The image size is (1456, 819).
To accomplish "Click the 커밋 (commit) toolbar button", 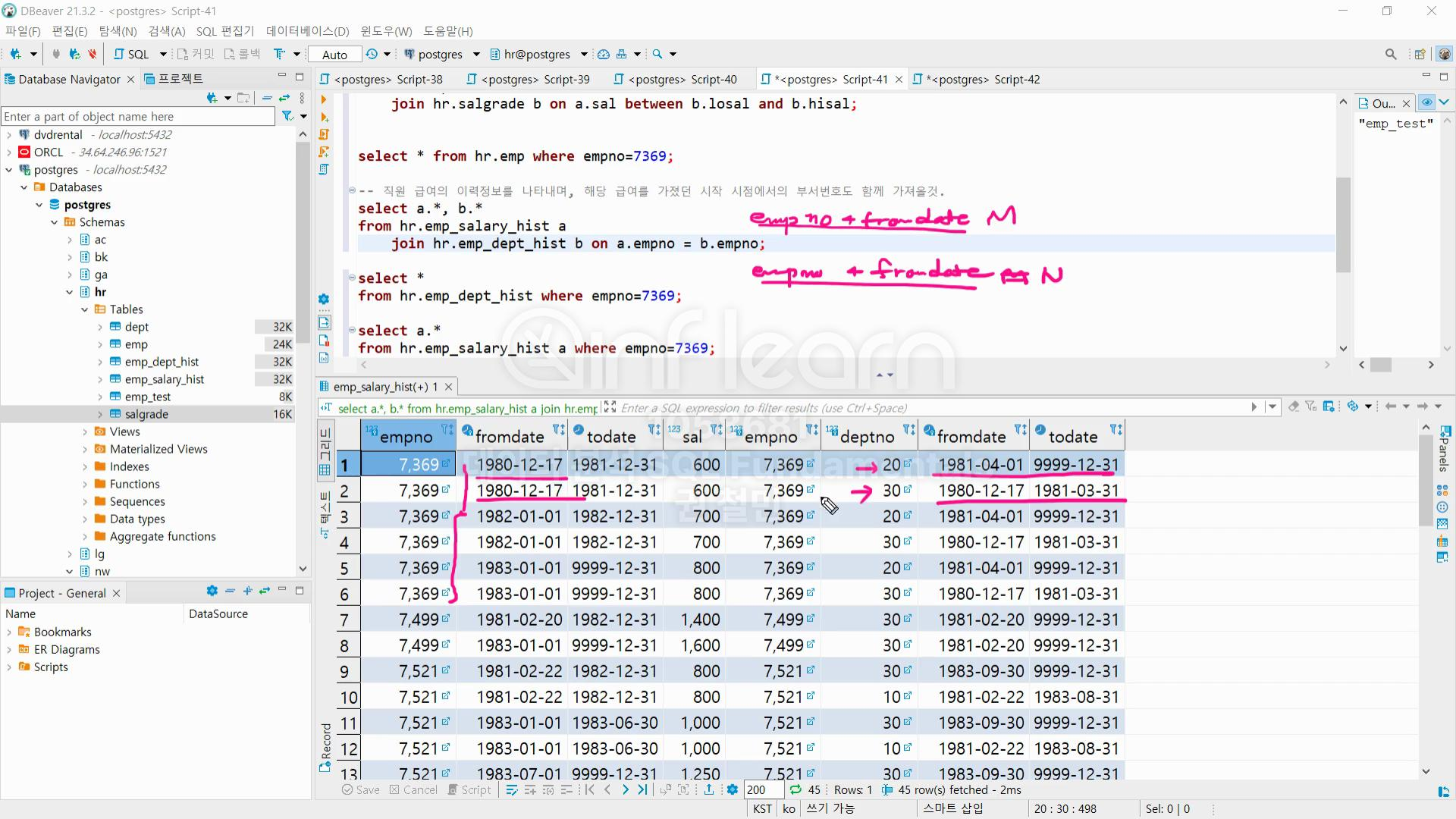I will pyautogui.click(x=196, y=54).
